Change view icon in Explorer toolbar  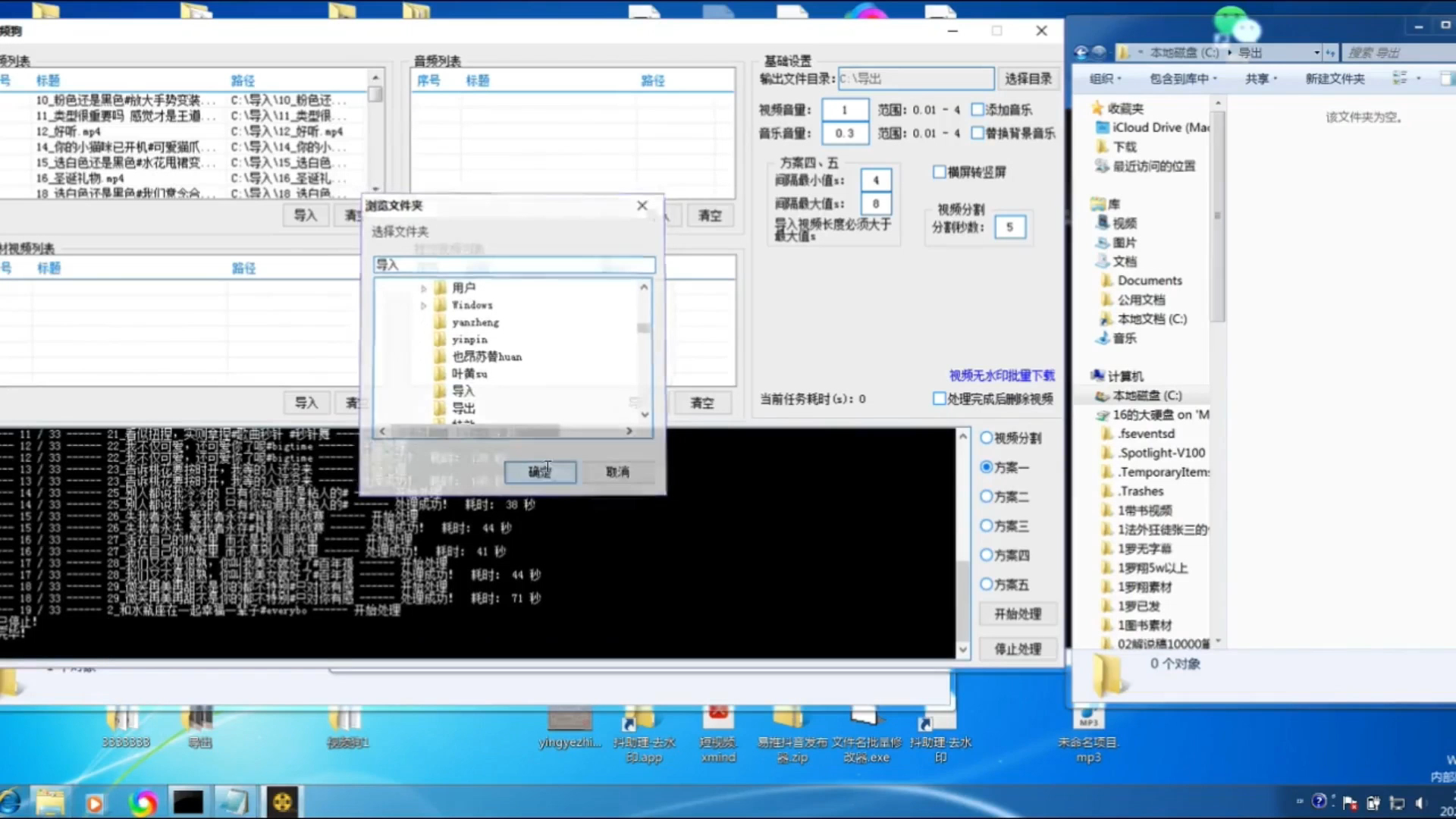(1400, 78)
